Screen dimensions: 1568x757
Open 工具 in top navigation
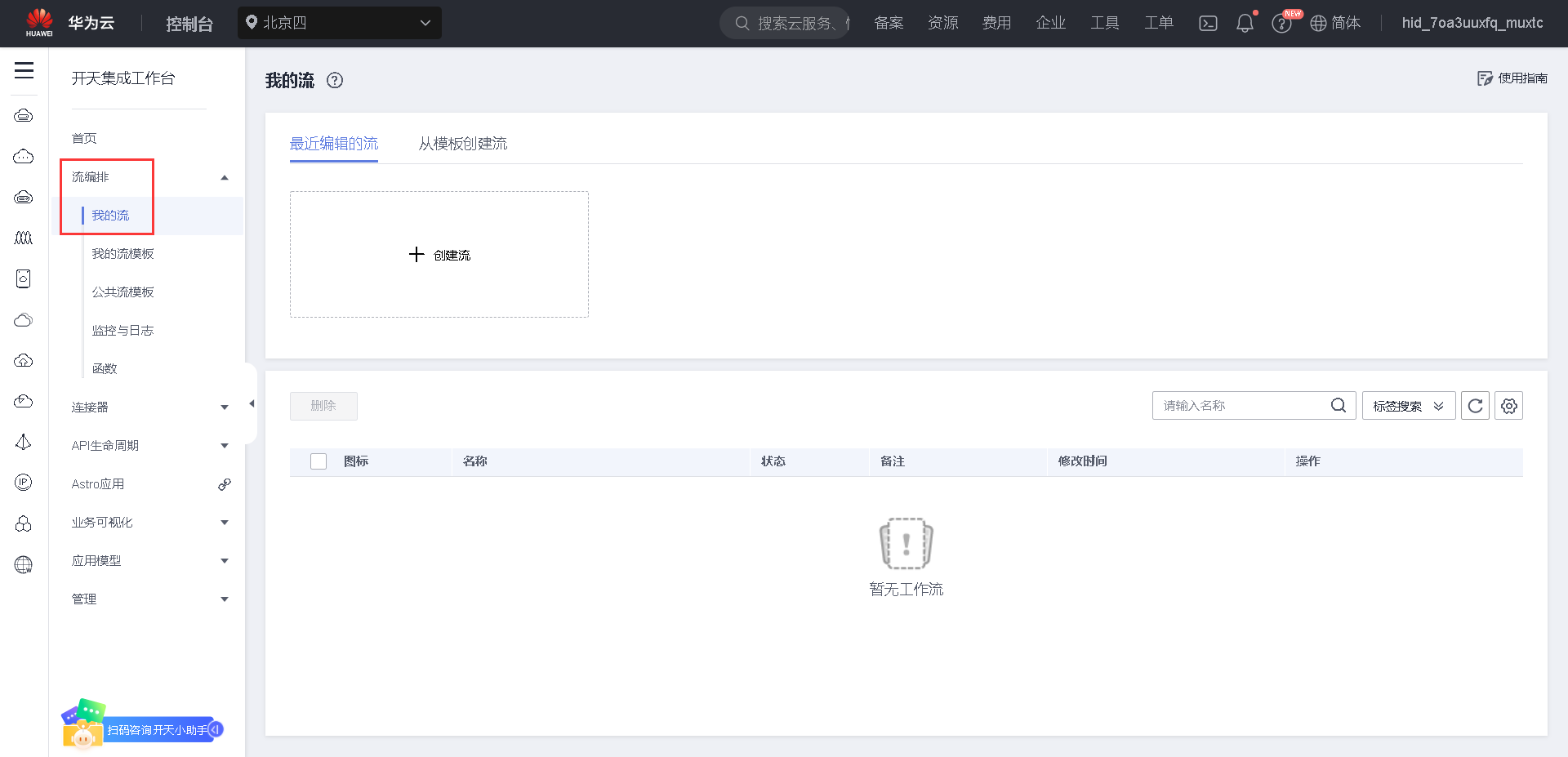[1104, 23]
